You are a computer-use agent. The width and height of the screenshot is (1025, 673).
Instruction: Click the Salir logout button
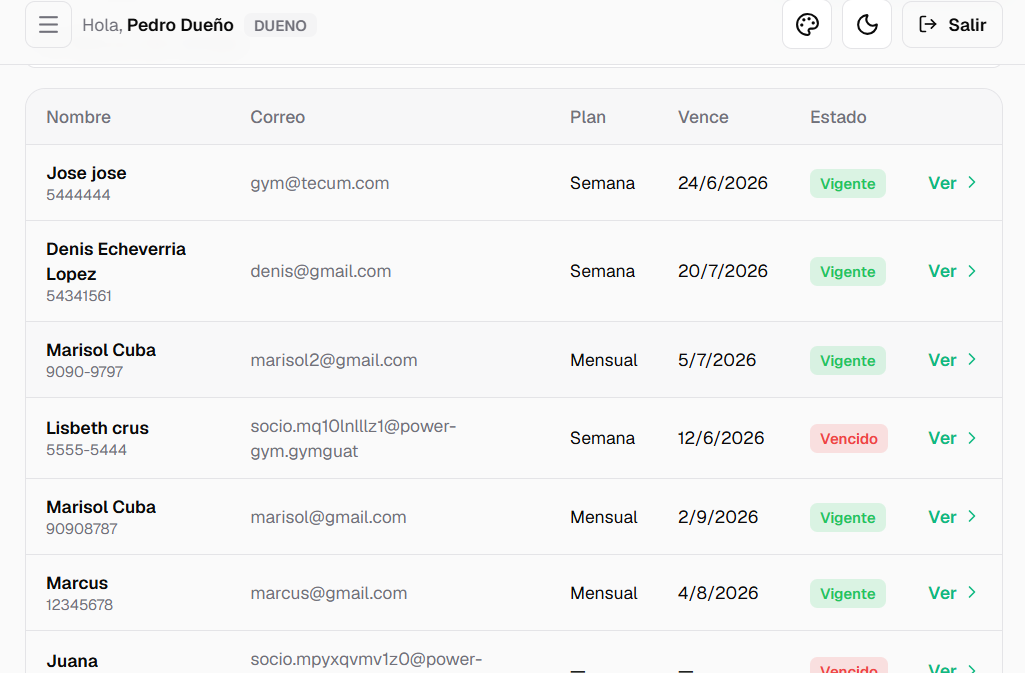click(x=952, y=25)
